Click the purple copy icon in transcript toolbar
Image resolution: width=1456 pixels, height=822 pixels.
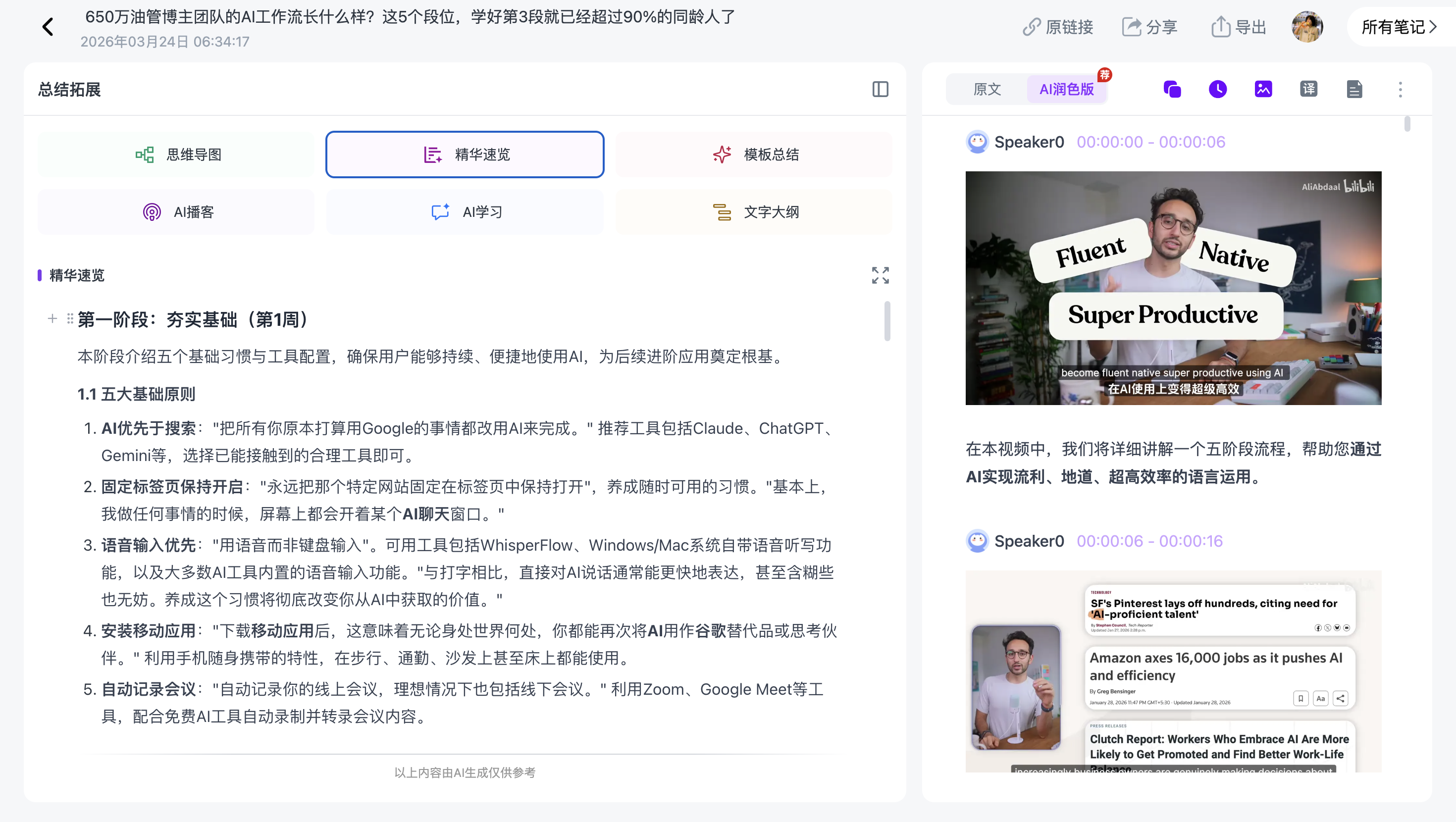[x=1172, y=89]
